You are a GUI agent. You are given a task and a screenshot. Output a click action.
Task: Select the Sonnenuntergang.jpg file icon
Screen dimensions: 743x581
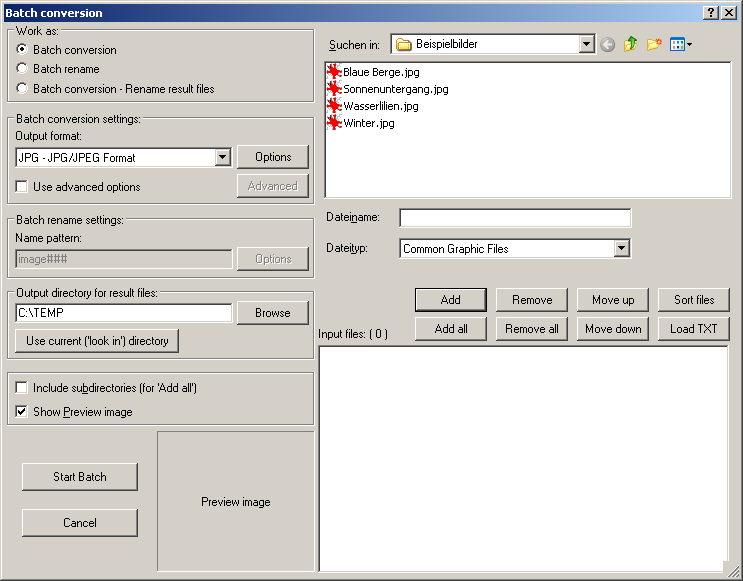point(334,89)
